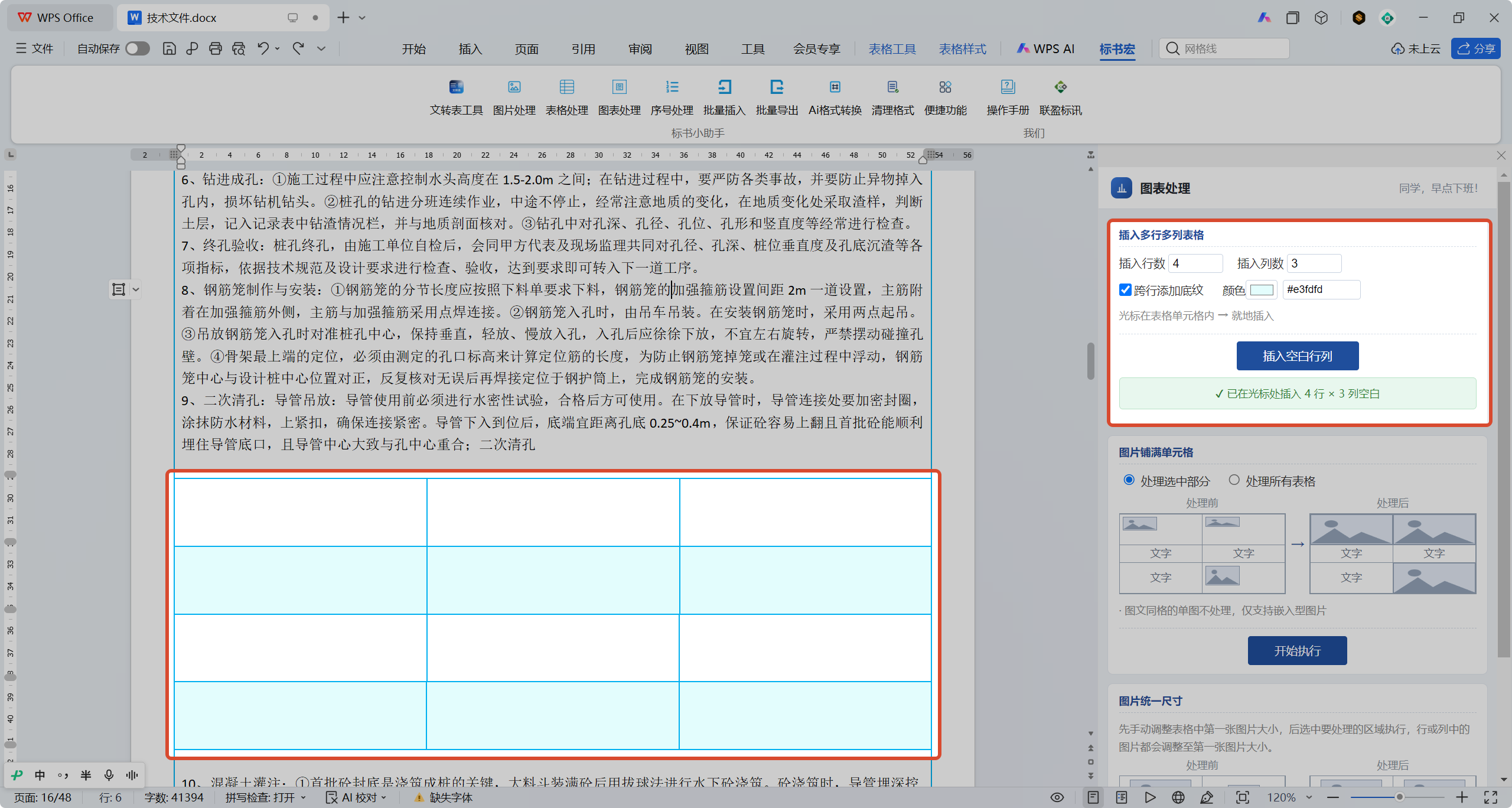The height and width of the screenshot is (808, 1512).
Task: Open the AI格式转换 tool
Action: point(835,97)
